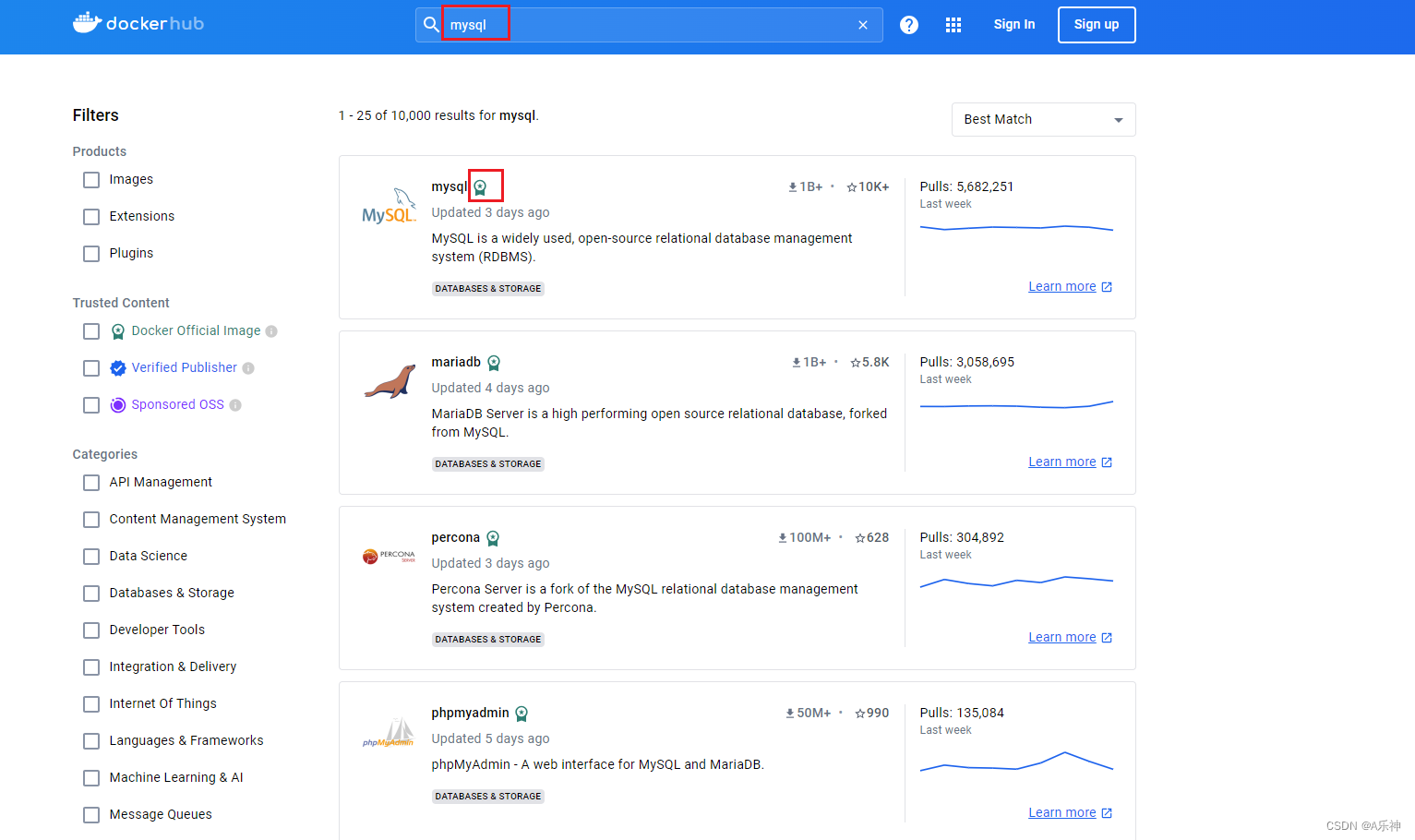This screenshot has width=1415, height=840.
Task: Click phpmyadmin star count 990
Action: coord(871,713)
